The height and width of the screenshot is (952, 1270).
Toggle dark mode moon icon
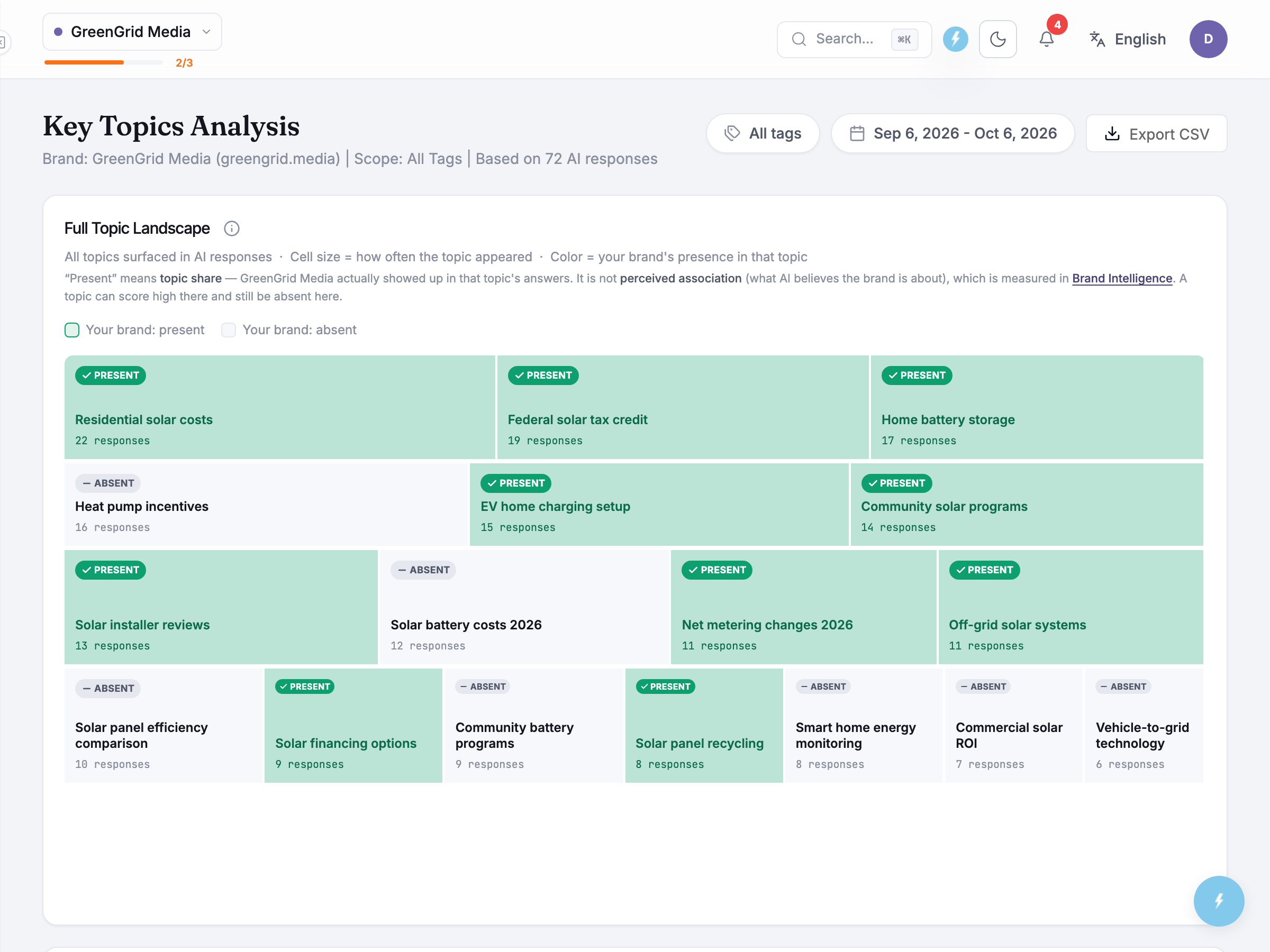pos(998,39)
